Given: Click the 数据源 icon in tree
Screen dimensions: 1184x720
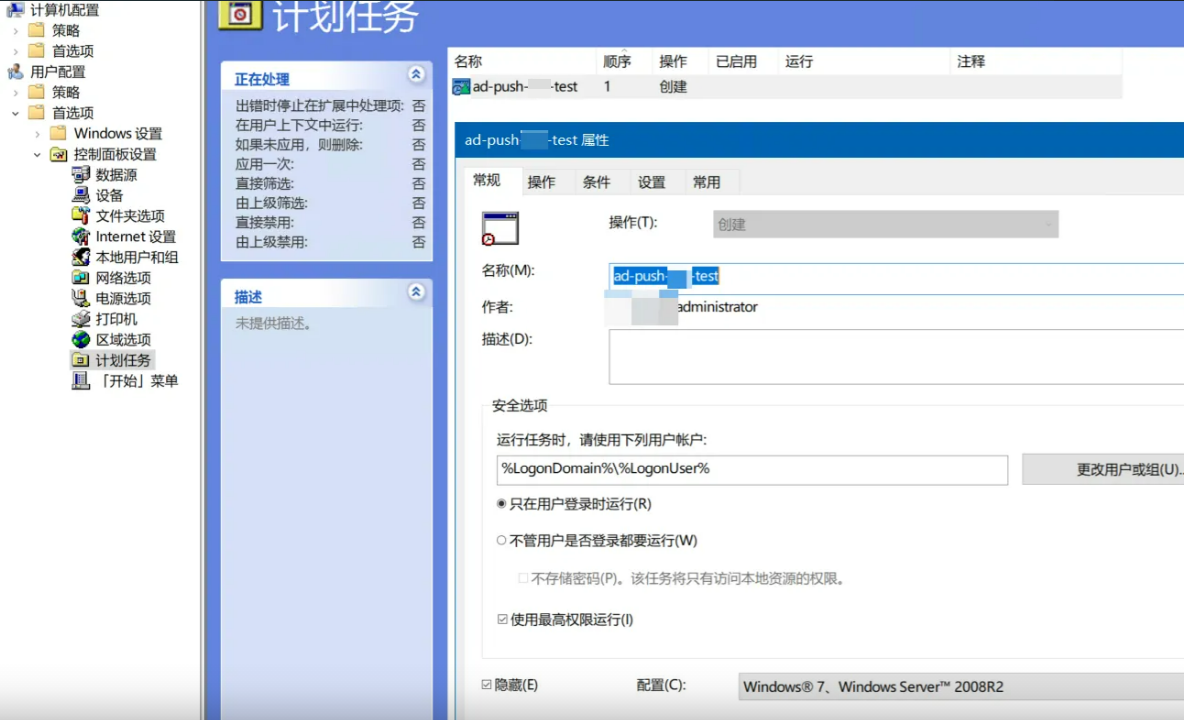Looking at the screenshot, I should pos(80,175).
